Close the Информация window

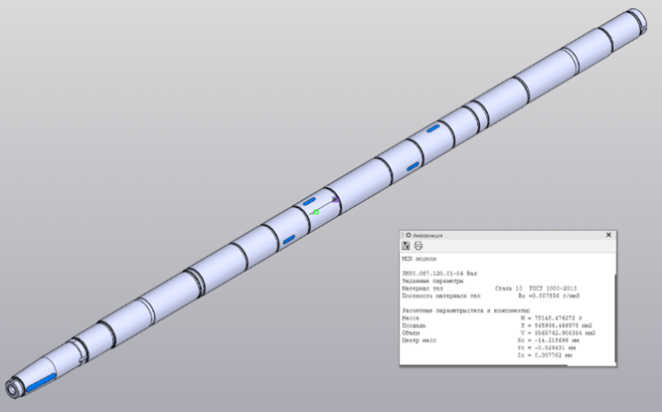click(x=608, y=235)
